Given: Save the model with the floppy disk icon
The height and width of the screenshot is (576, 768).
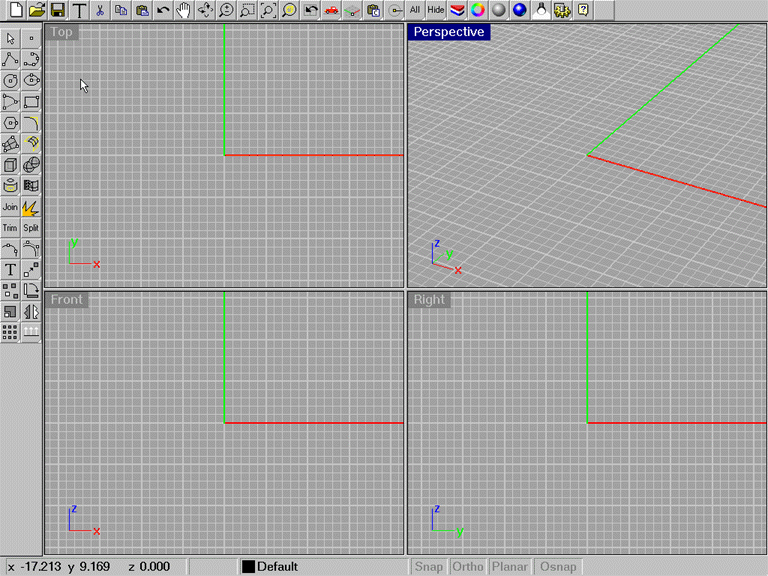Looking at the screenshot, I should (x=58, y=10).
